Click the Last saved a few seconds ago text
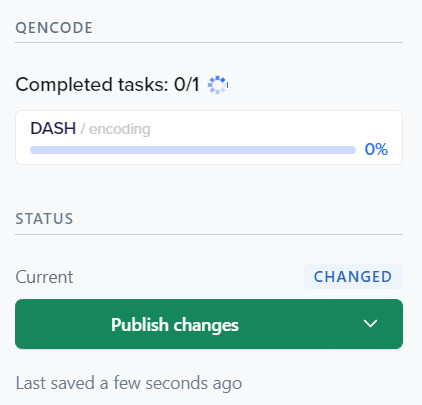The width and height of the screenshot is (422, 405). (x=129, y=383)
